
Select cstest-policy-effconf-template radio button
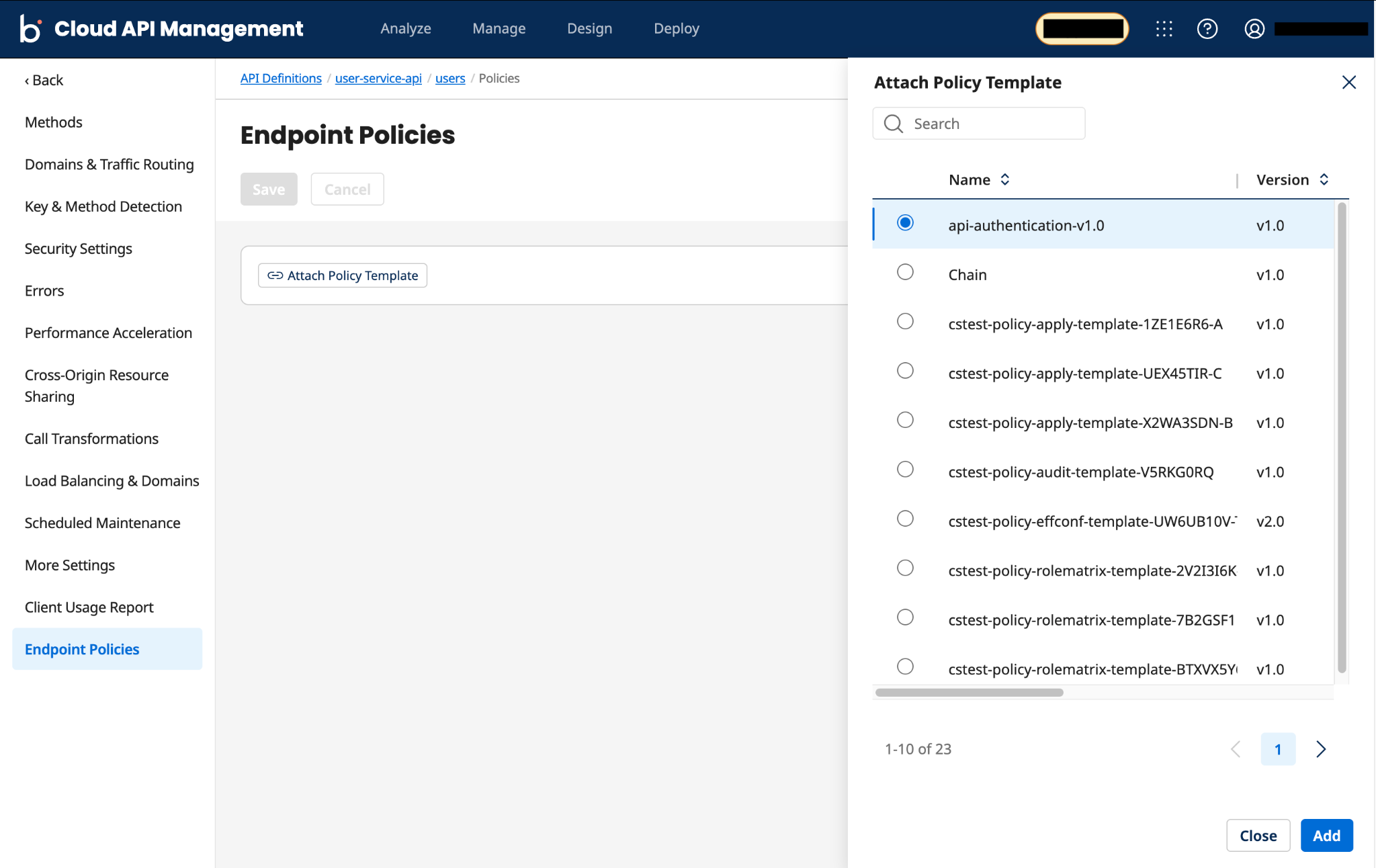point(905,519)
